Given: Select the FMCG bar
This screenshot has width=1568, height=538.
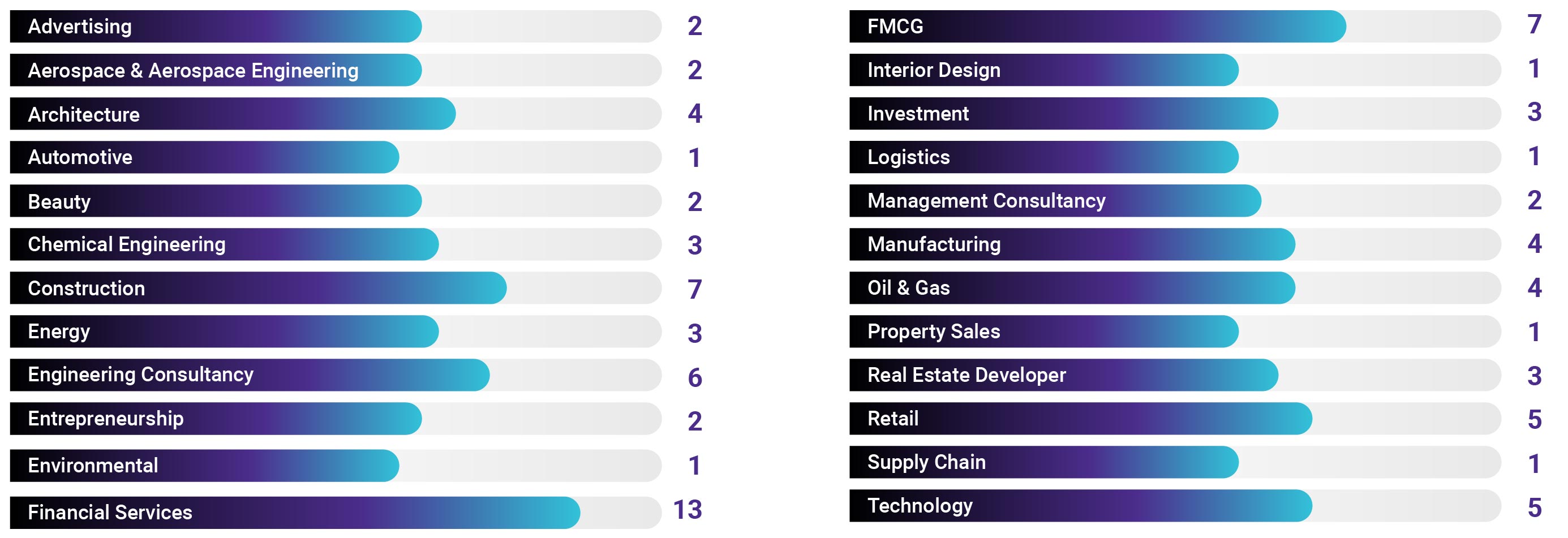Looking at the screenshot, I should (x=1097, y=26).
